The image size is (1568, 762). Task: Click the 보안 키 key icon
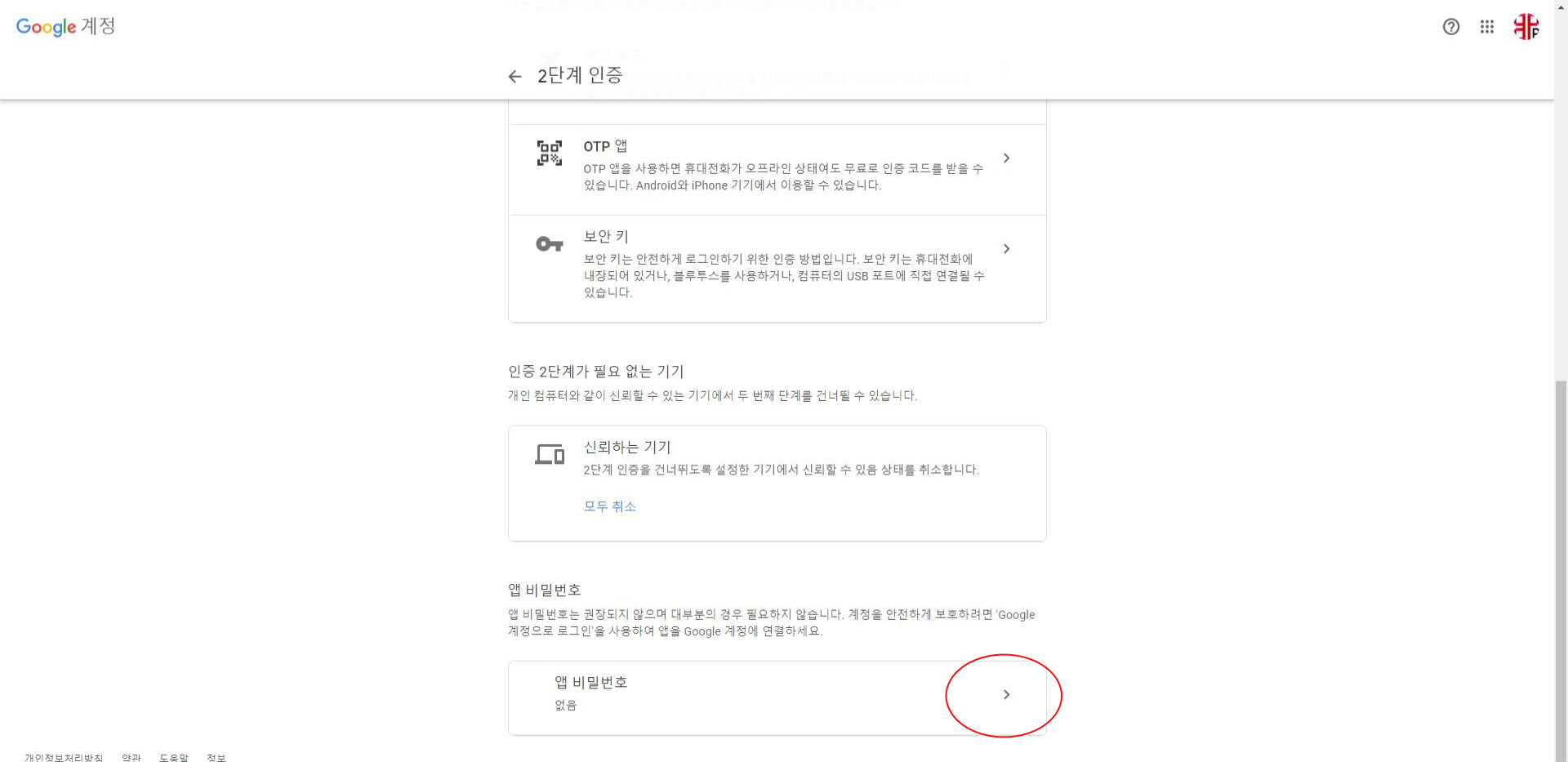(550, 243)
